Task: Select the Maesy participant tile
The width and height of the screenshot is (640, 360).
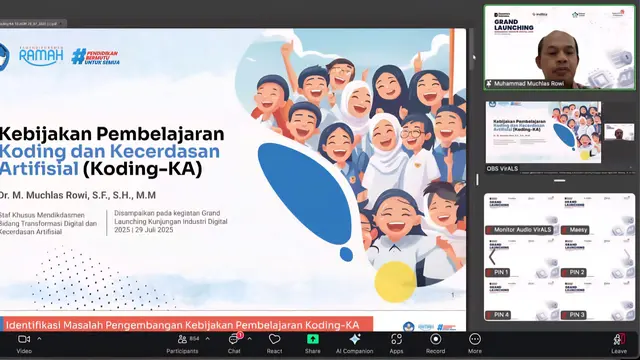Action: pyautogui.click(x=598, y=215)
